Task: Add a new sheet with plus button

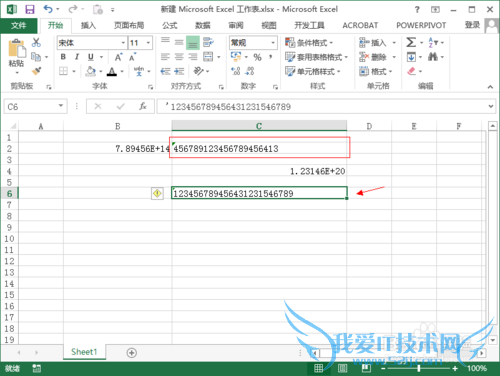Action: [132, 353]
